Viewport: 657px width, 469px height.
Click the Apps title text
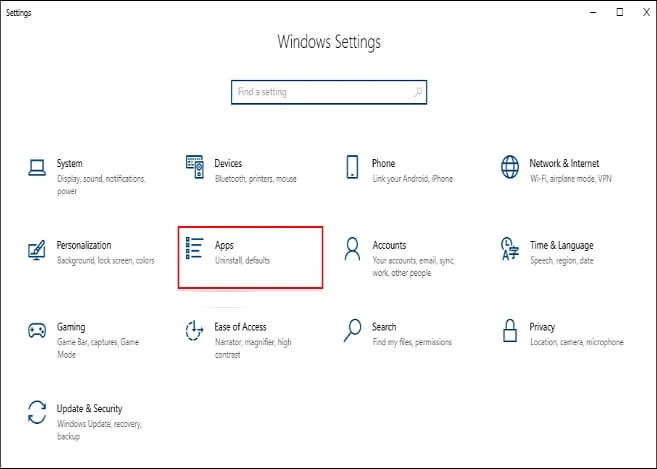[224, 246]
